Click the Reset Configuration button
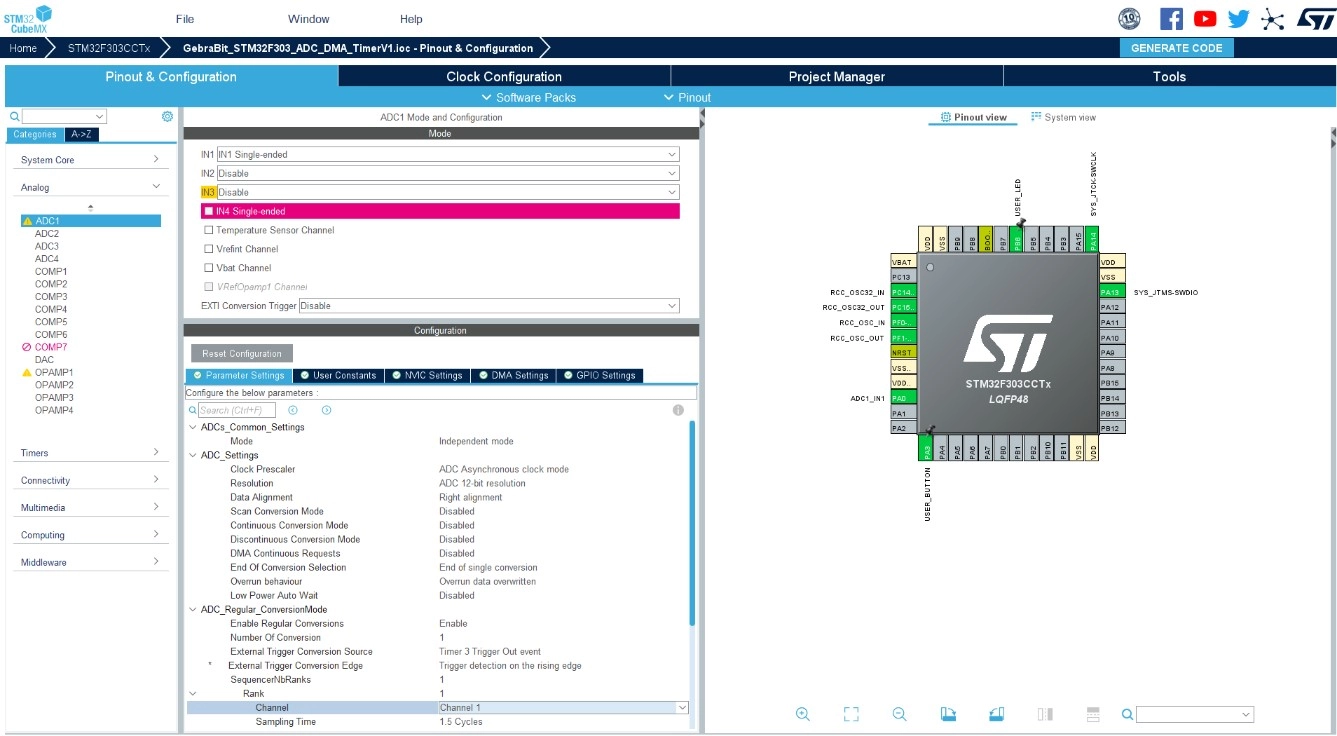 pos(242,354)
